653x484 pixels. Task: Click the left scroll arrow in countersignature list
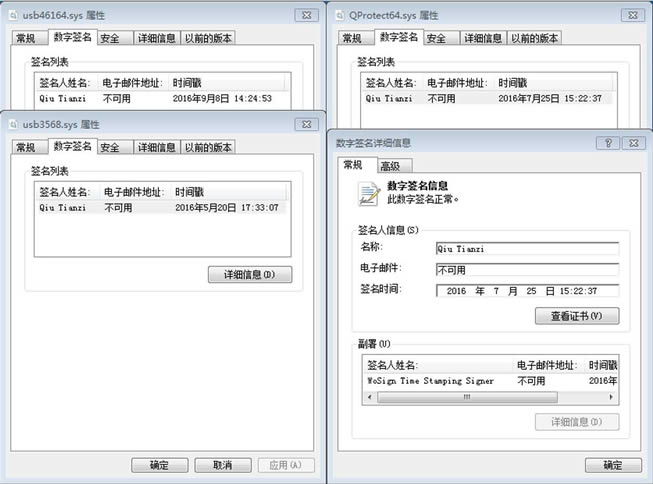click(x=366, y=396)
